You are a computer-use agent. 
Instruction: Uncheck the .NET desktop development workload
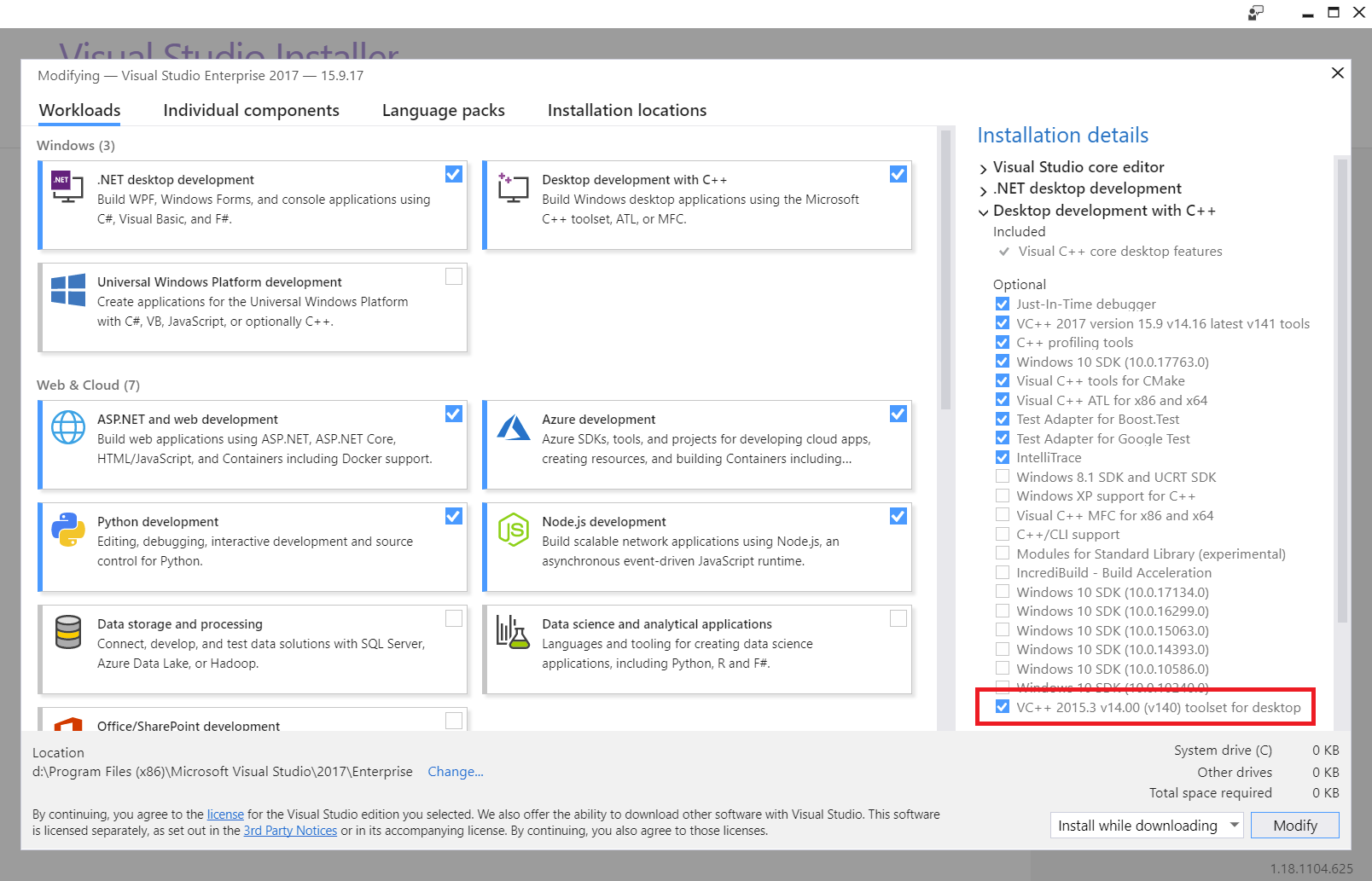tap(454, 174)
